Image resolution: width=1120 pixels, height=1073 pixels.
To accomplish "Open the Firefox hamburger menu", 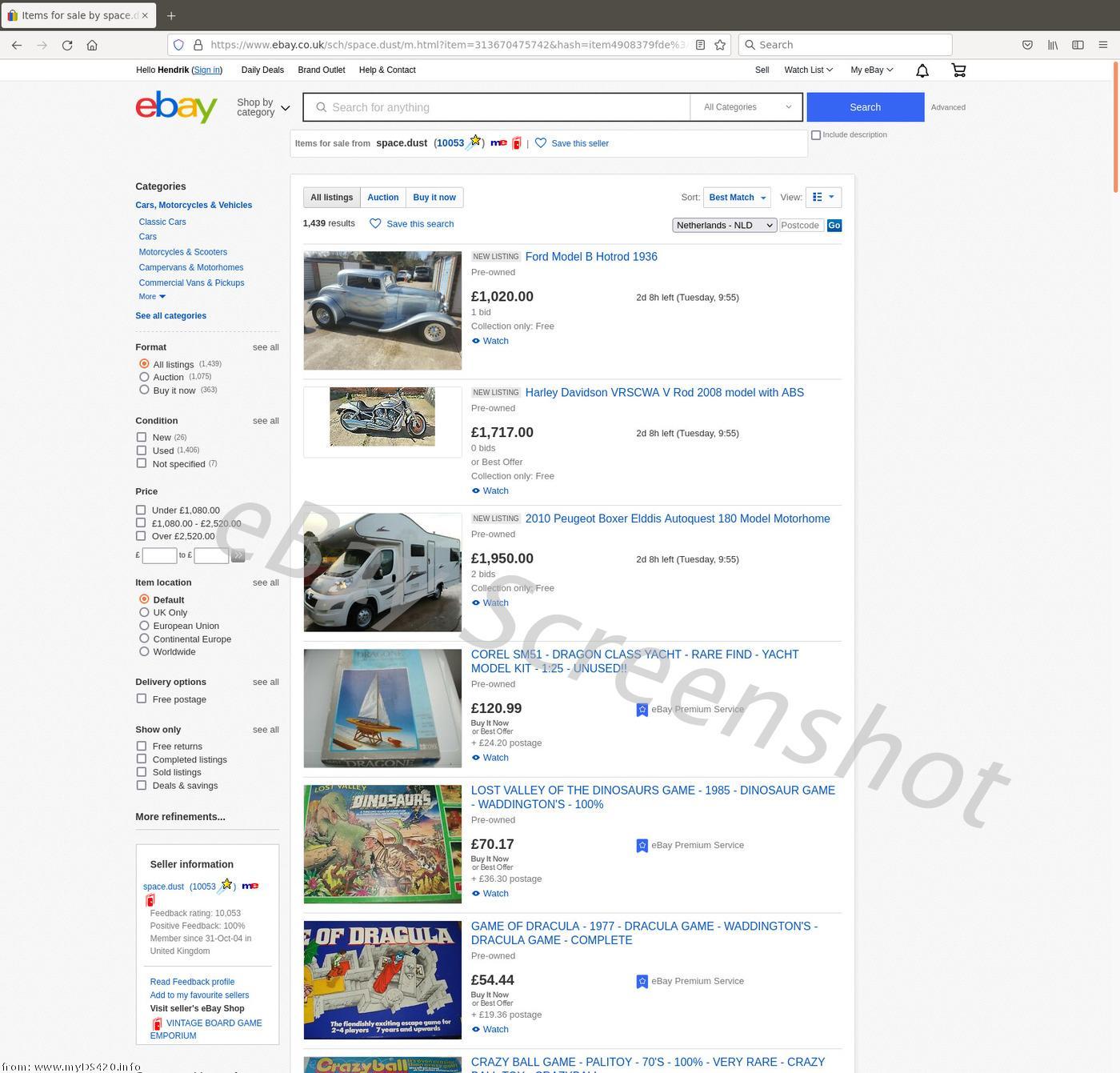I will pyautogui.click(x=1102, y=45).
